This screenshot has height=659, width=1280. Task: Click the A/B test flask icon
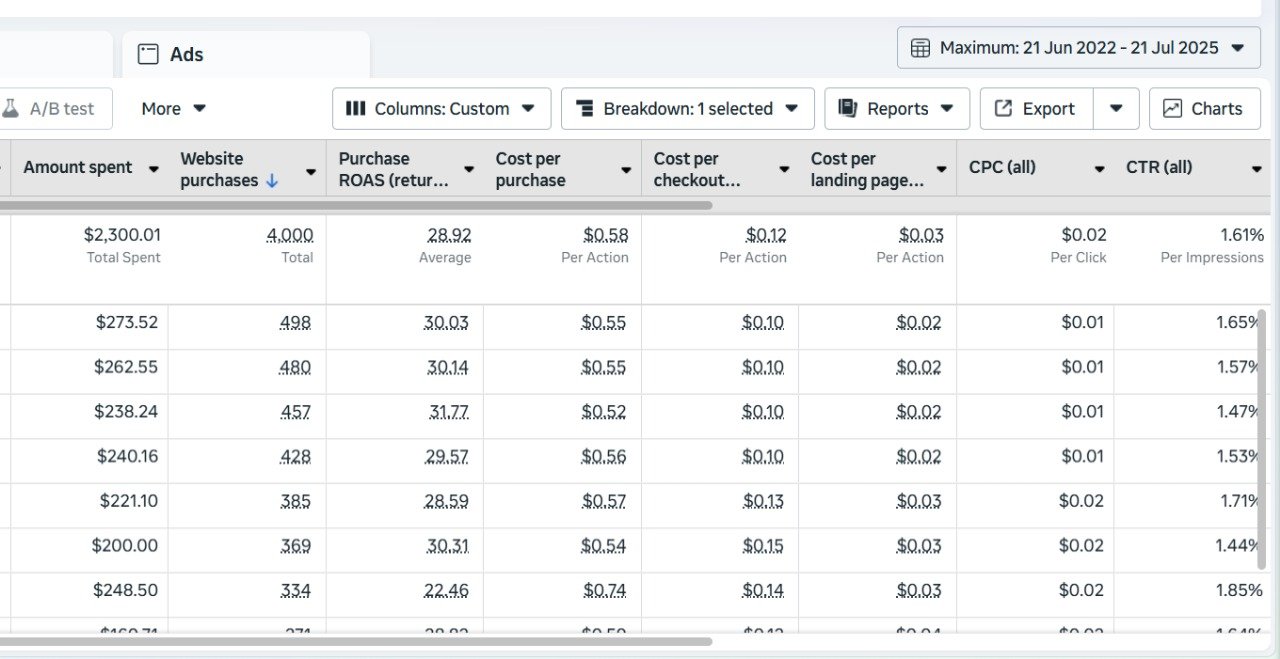[x=11, y=109]
